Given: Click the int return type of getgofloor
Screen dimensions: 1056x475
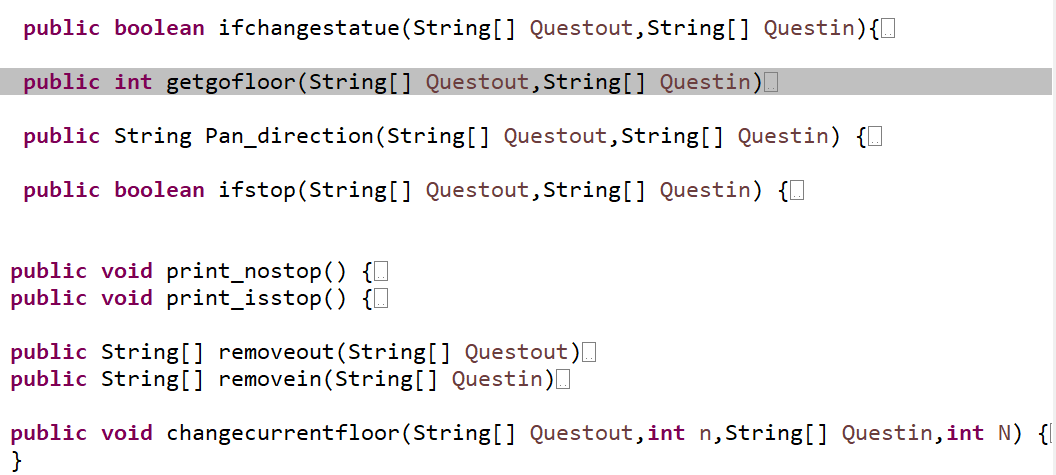Looking at the screenshot, I should point(133,82).
